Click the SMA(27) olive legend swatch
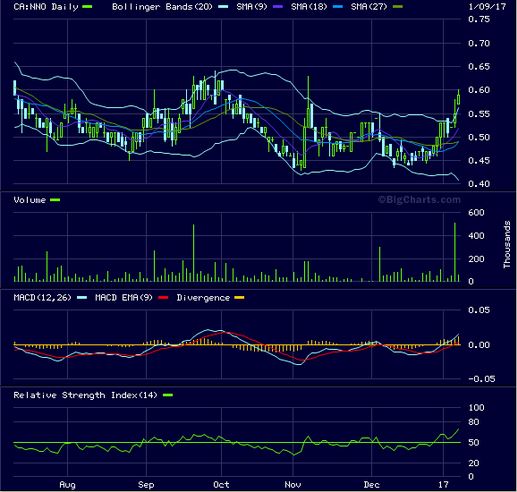The height and width of the screenshot is (492, 517). click(398, 7)
